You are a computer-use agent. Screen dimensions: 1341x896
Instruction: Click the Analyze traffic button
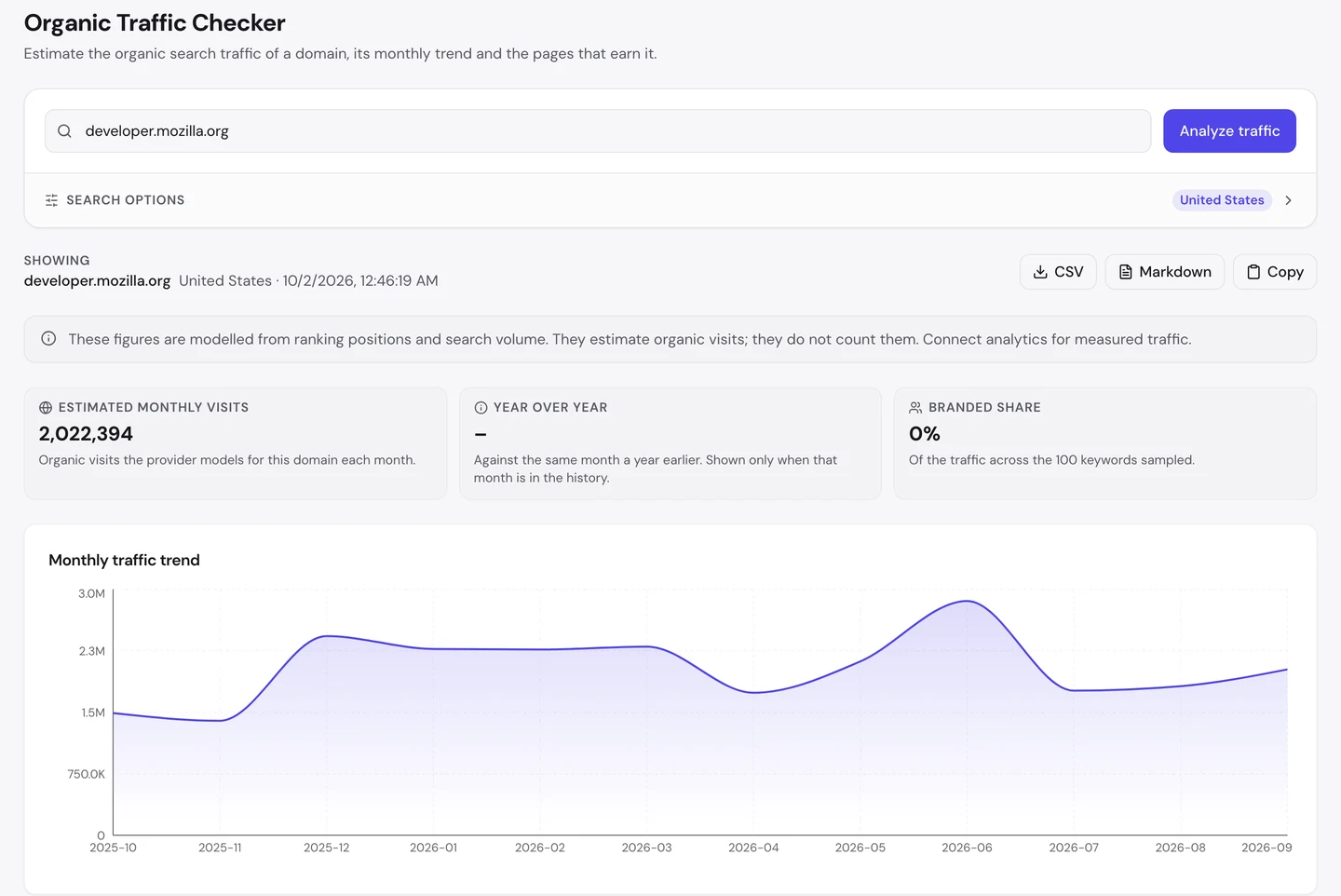(x=1229, y=131)
